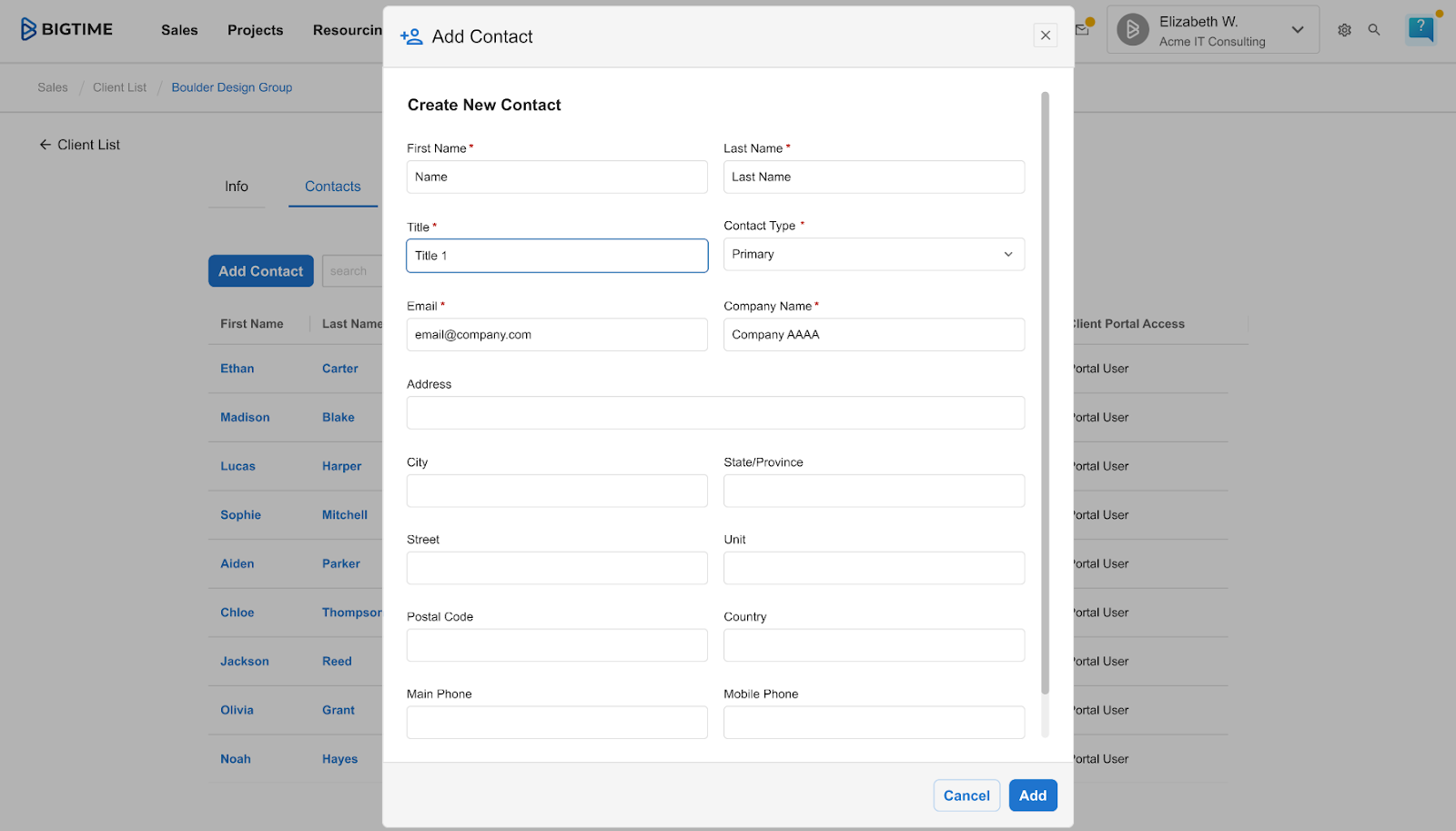The width and height of the screenshot is (1456, 831).
Task: Click the search magnifier icon
Action: point(1374,29)
